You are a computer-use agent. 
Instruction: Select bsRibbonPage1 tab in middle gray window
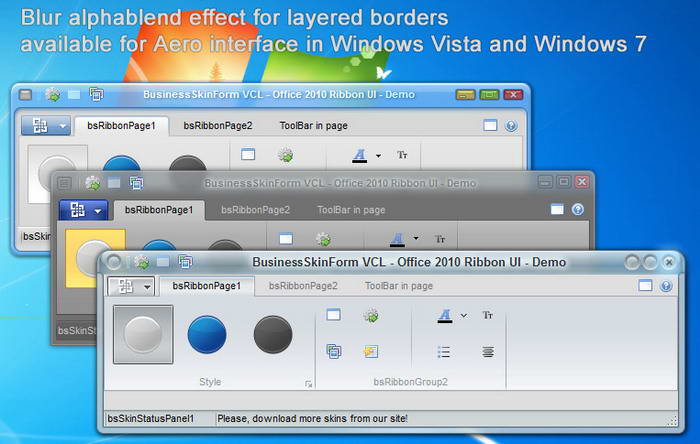coord(159,210)
